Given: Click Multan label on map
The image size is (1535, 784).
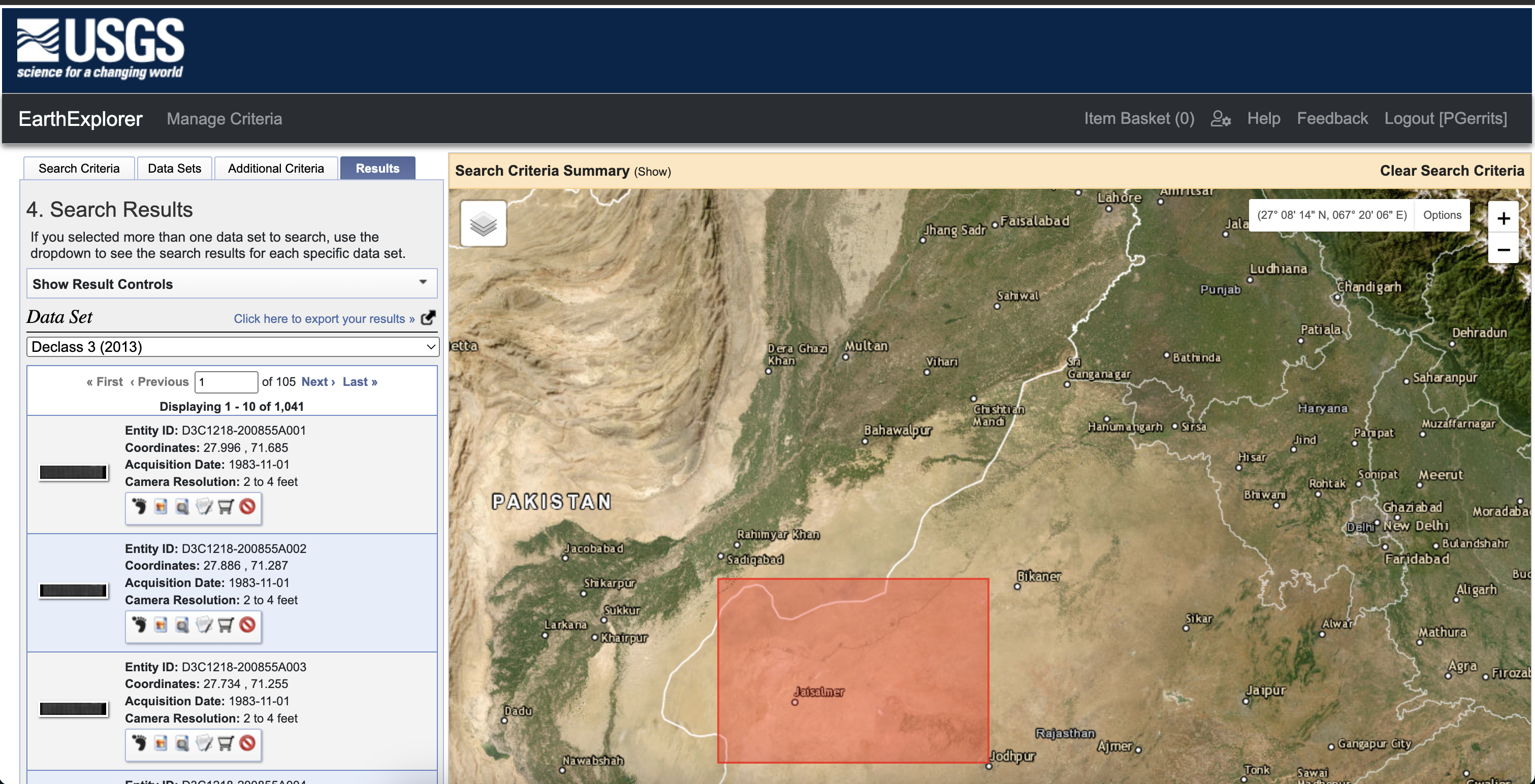Looking at the screenshot, I should tap(866, 345).
